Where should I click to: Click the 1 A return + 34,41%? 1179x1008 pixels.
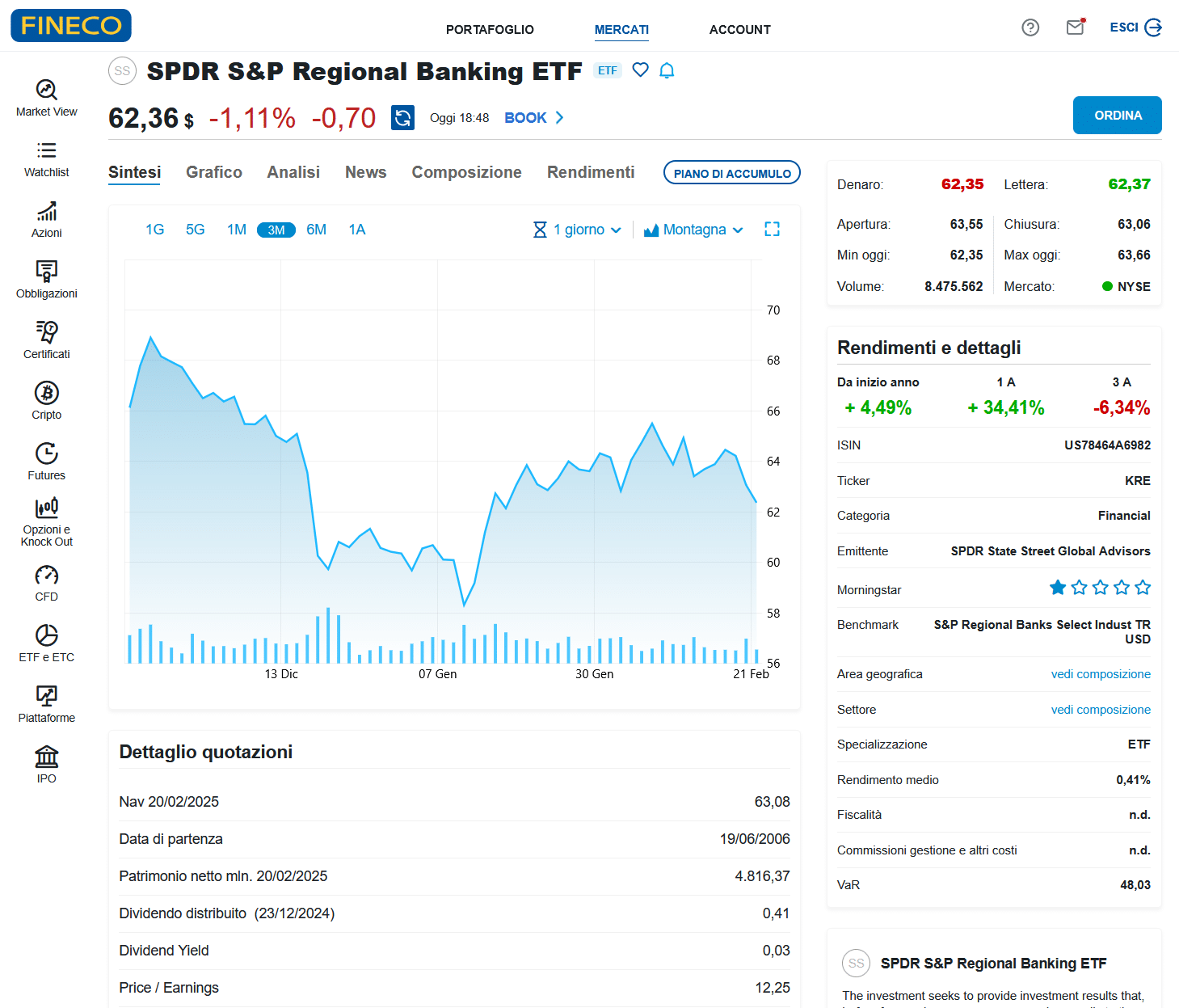pyautogui.click(x=1005, y=408)
